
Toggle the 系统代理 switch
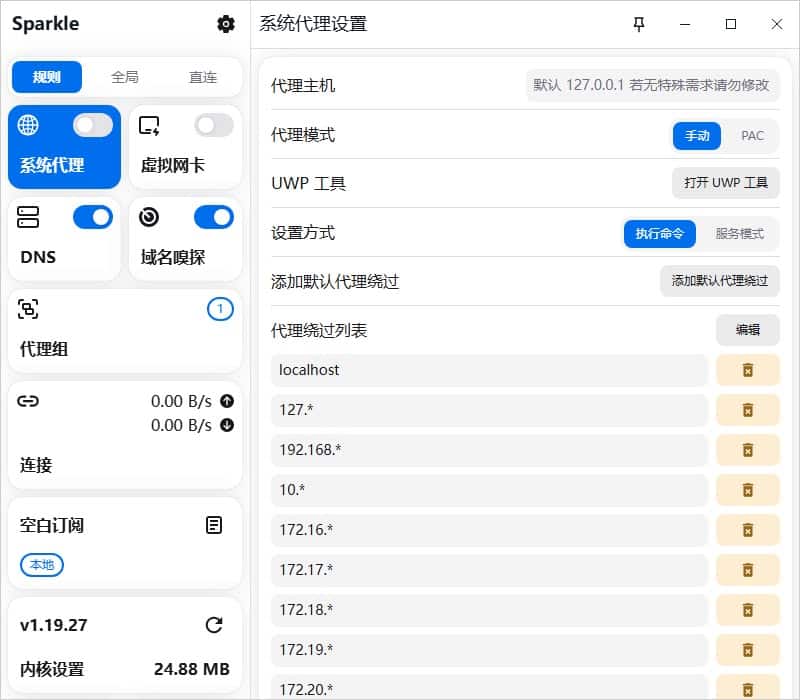pyautogui.click(x=93, y=125)
